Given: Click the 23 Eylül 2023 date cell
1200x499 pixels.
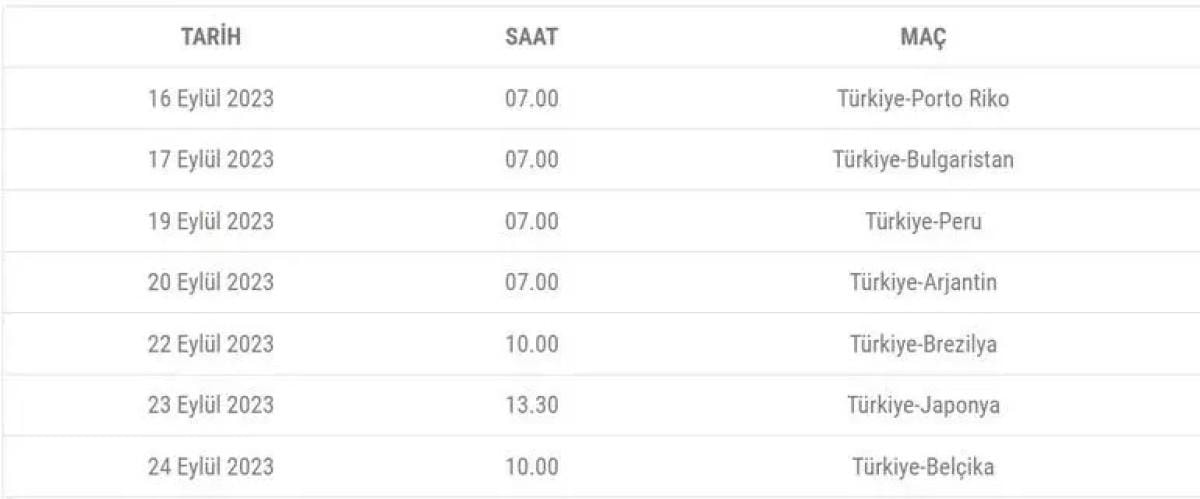Looking at the screenshot, I should (x=211, y=405).
